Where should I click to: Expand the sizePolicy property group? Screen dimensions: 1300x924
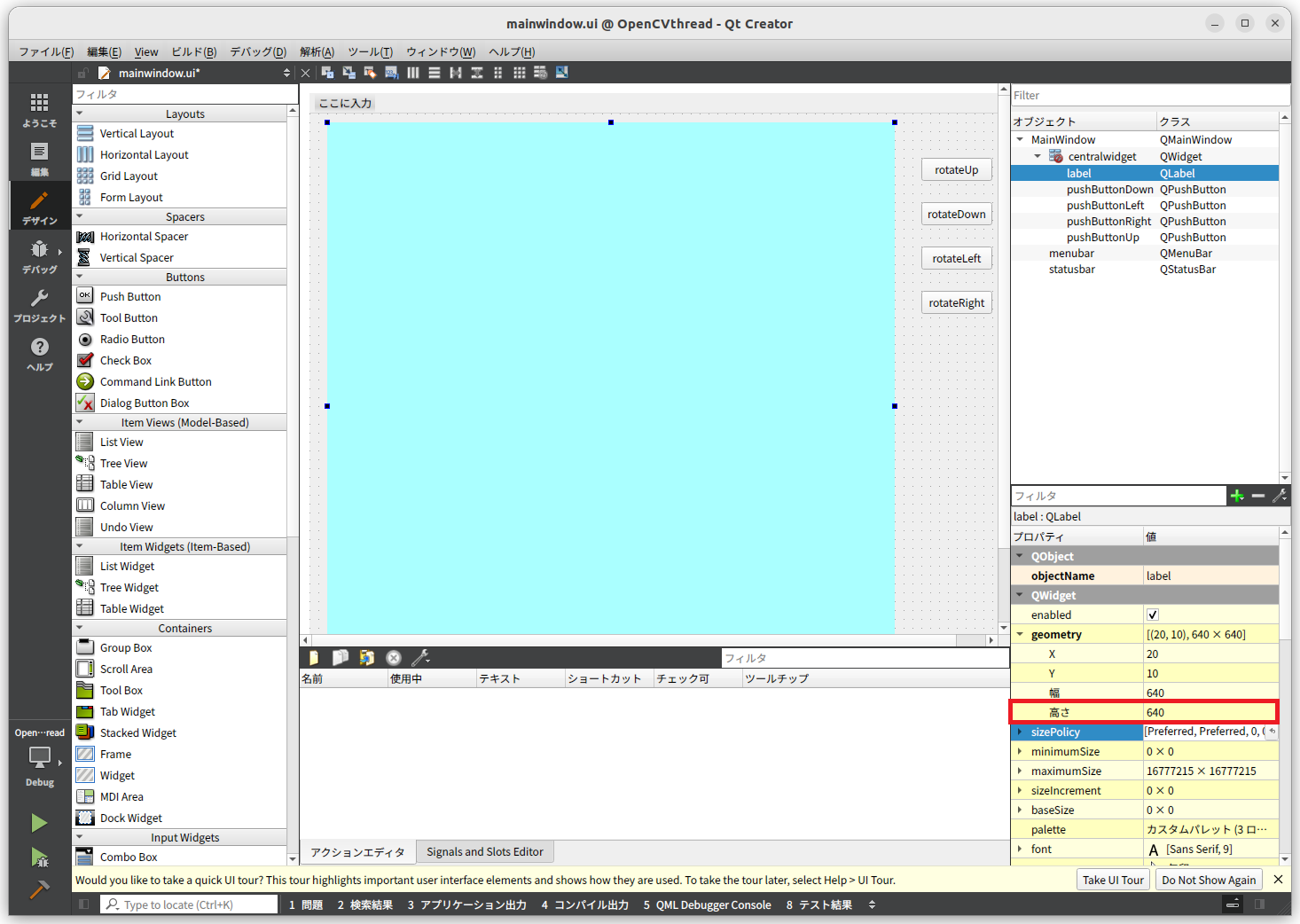1020,732
